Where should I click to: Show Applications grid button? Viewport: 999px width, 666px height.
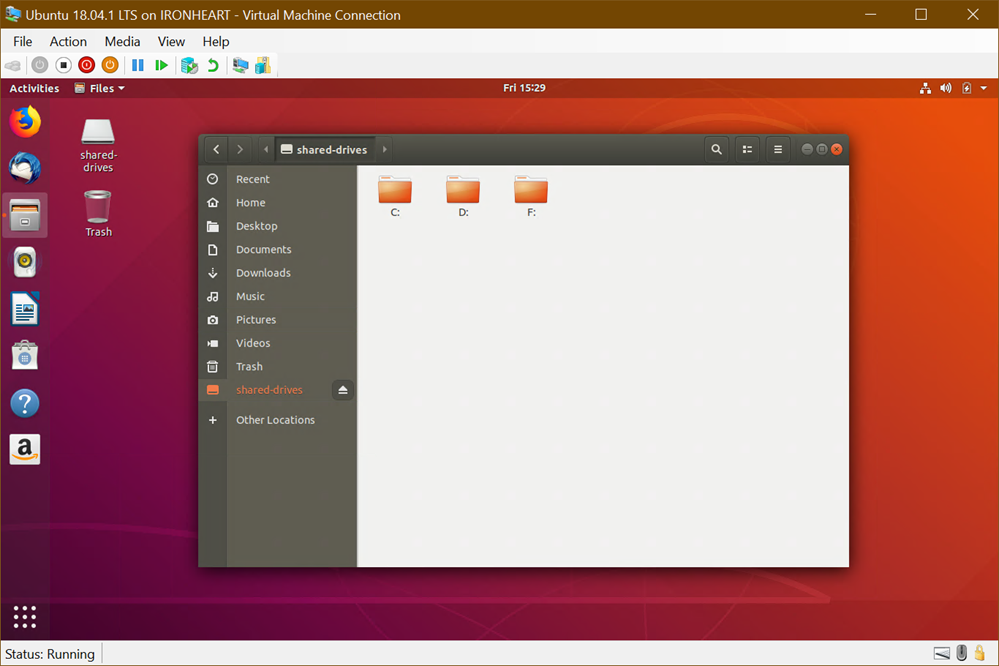[x=25, y=617]
